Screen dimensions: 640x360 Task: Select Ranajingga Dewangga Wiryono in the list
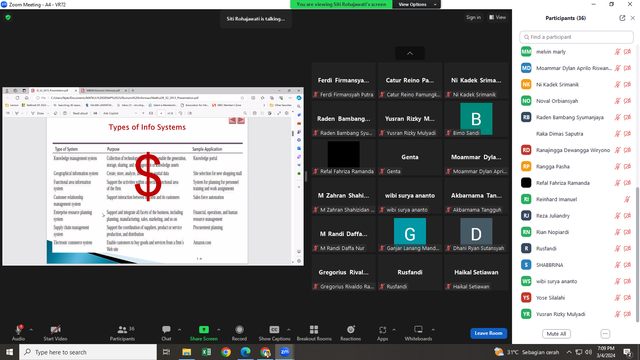pos(576,150)
